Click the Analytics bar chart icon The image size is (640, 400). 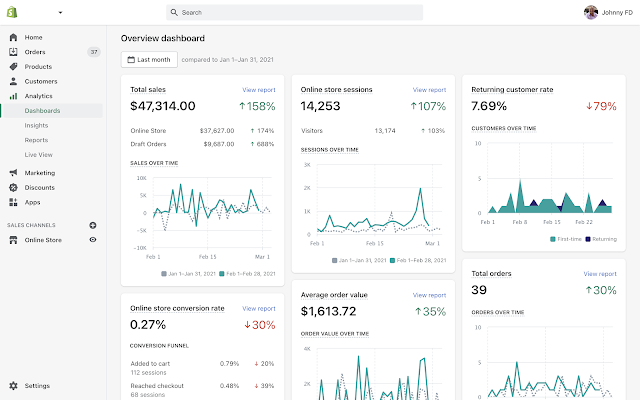pyautogui.click(x=13, y=96)
